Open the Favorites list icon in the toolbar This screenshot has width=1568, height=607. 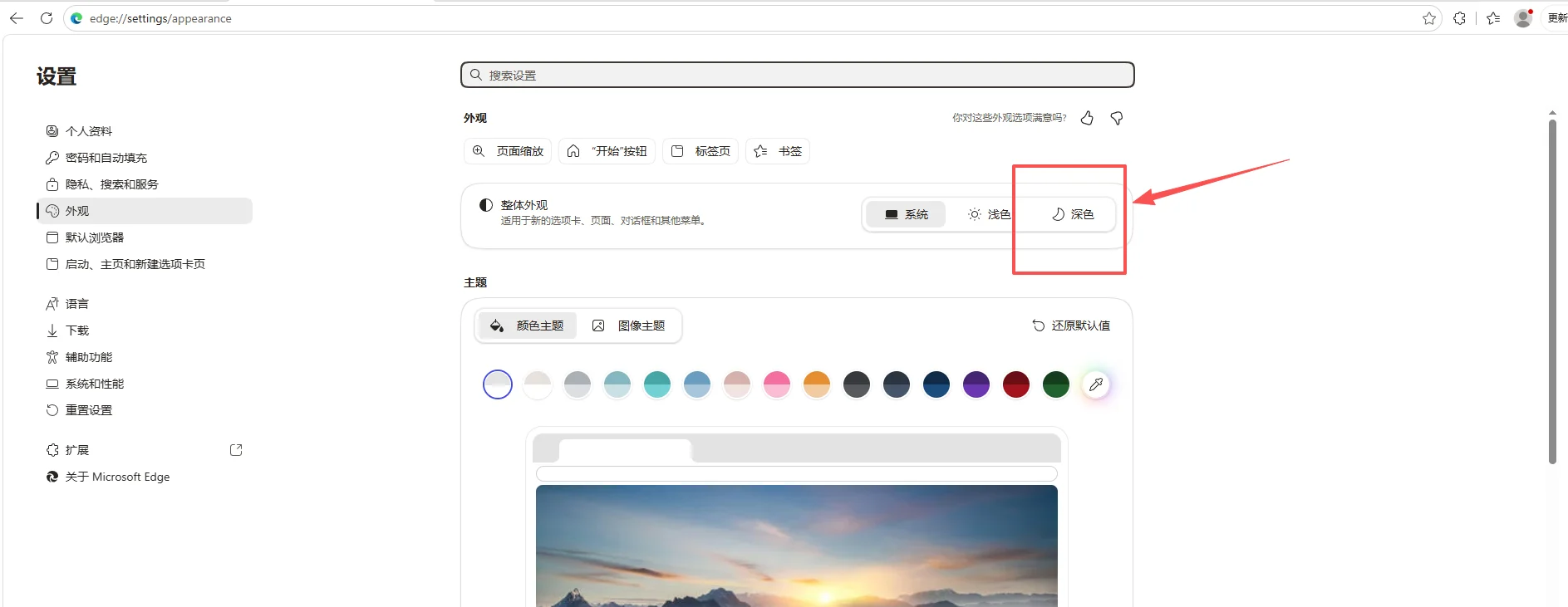tap(1493, 18)
